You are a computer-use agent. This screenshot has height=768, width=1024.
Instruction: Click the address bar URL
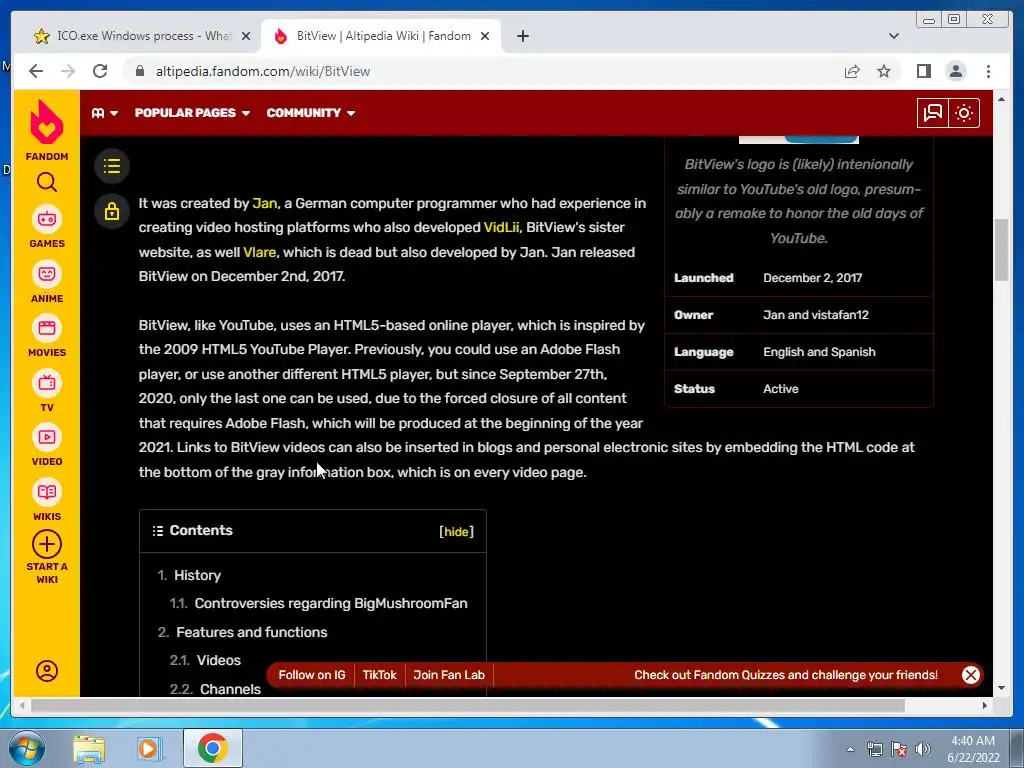263,71
